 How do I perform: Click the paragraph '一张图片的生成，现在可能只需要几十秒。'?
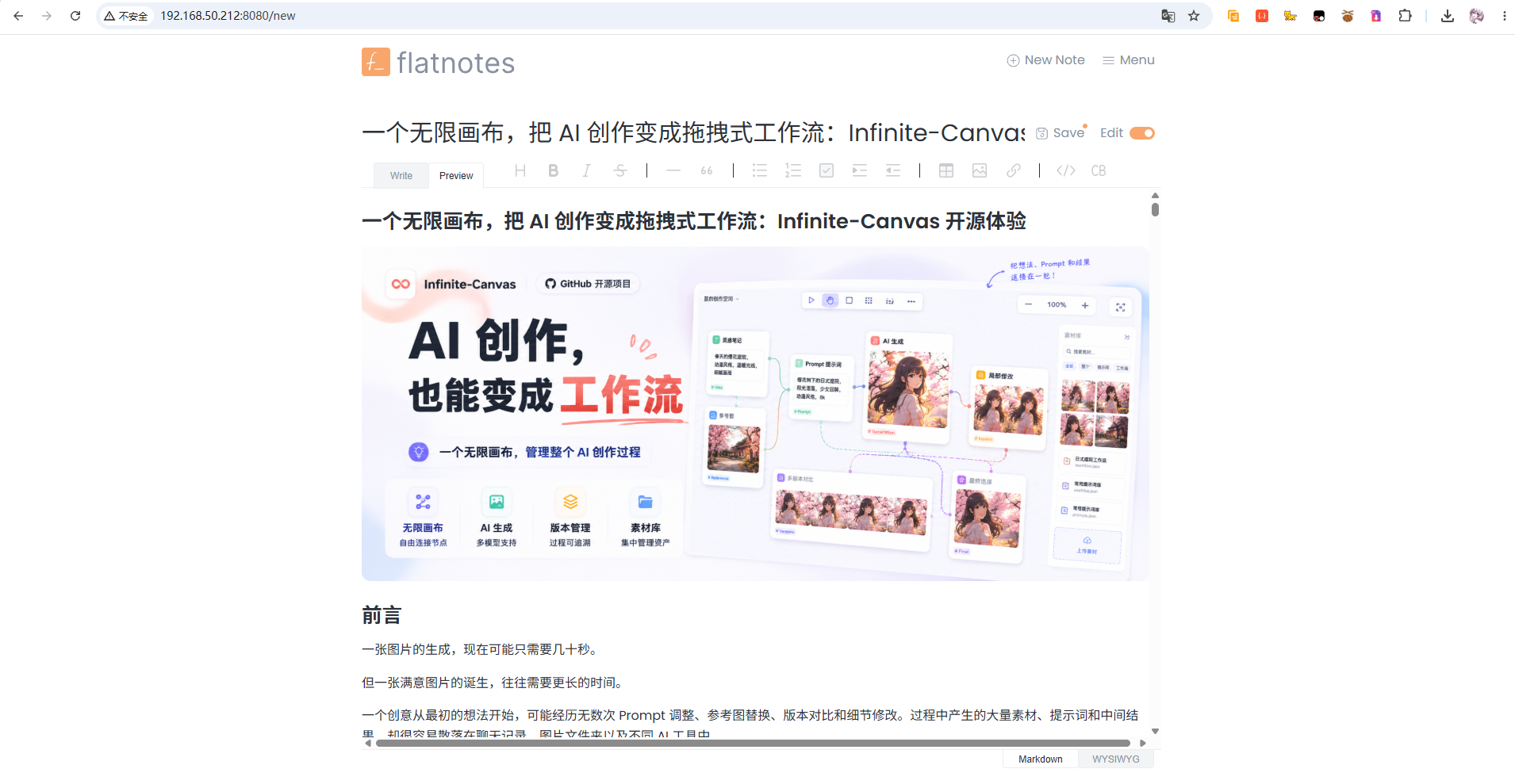[481, 649]
